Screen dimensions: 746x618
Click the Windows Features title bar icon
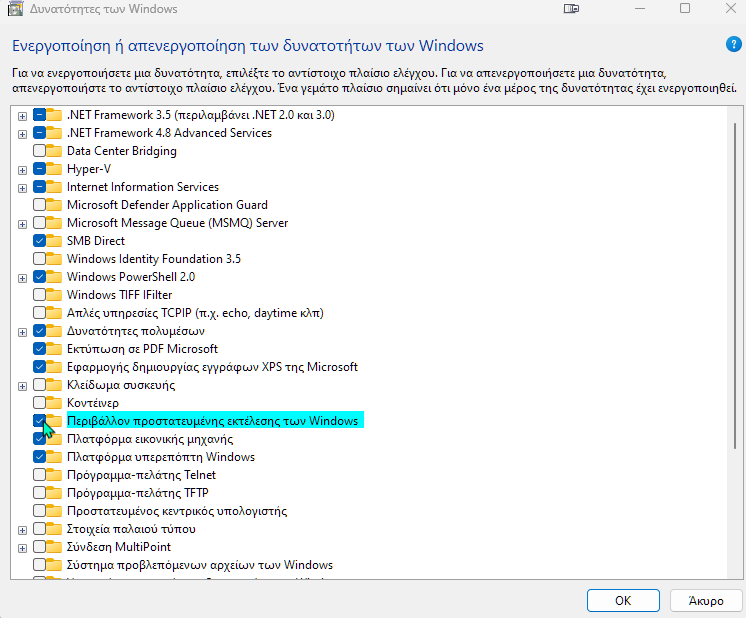(x=15, y=9)
